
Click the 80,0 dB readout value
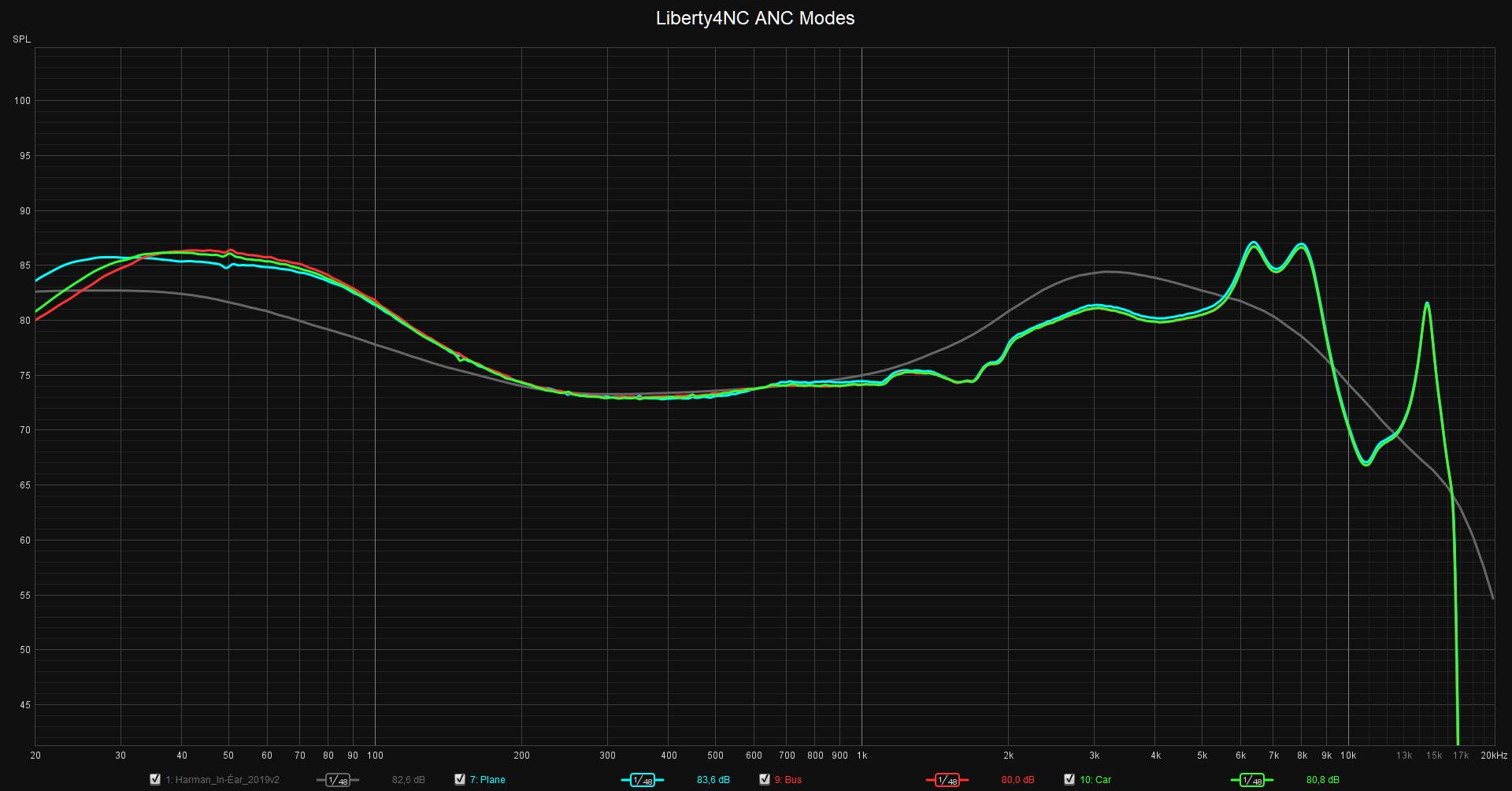[x=1018, y=780]
